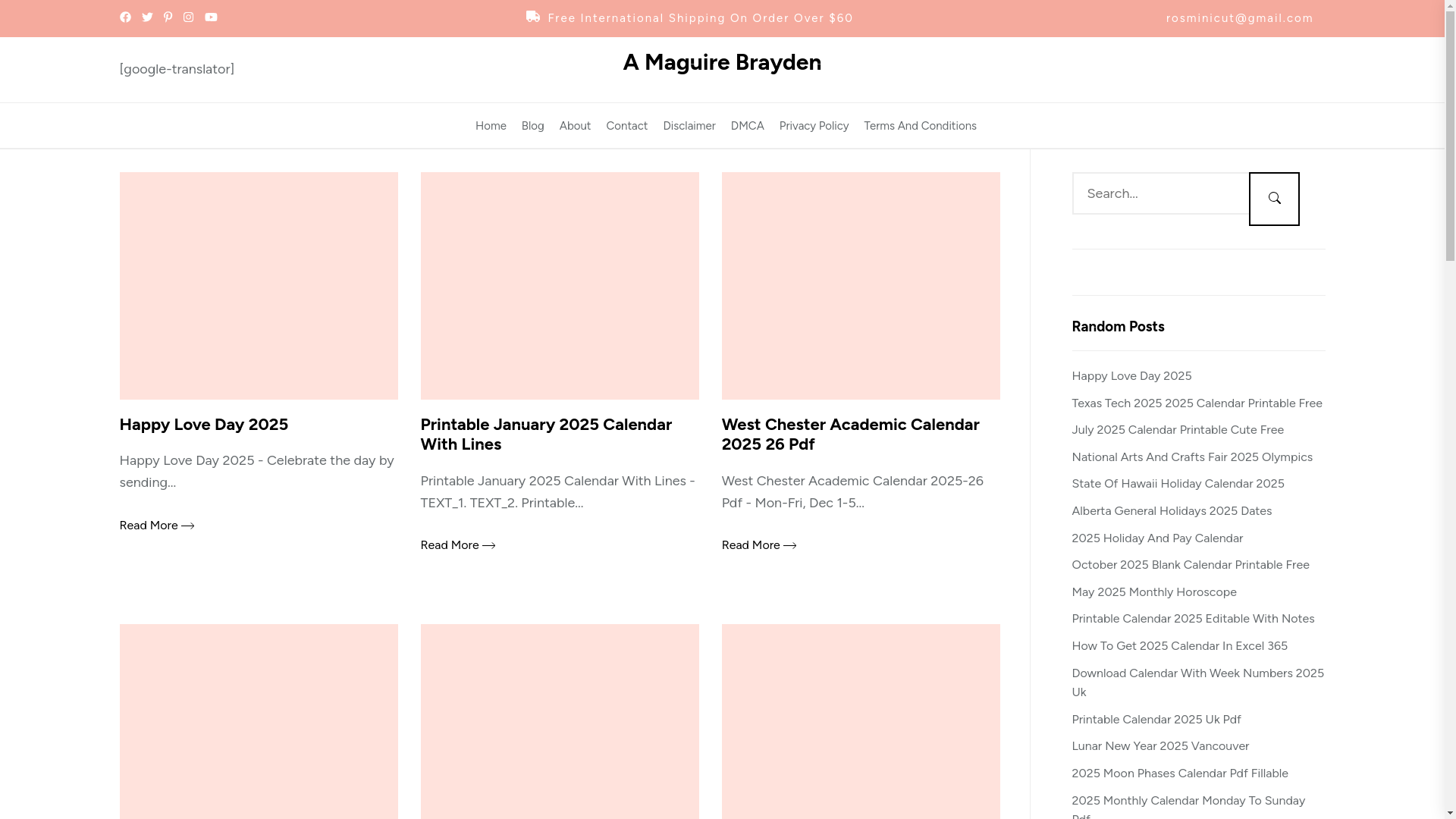Open Terms And Conditions page
Screen dimensions: 1456x819
[920, 126]
